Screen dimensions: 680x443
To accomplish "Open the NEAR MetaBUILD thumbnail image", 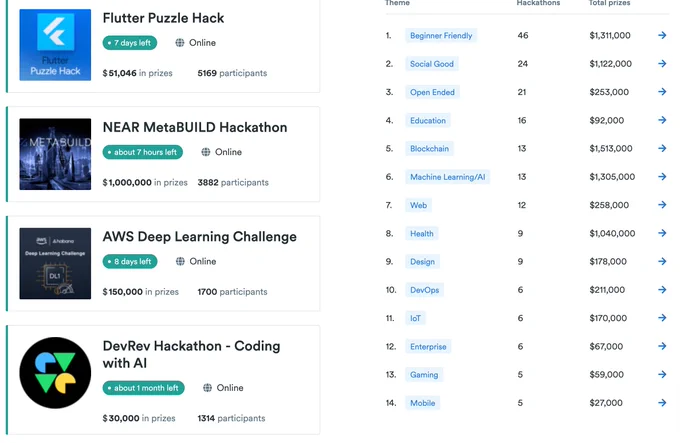I will tap(55, 154).
